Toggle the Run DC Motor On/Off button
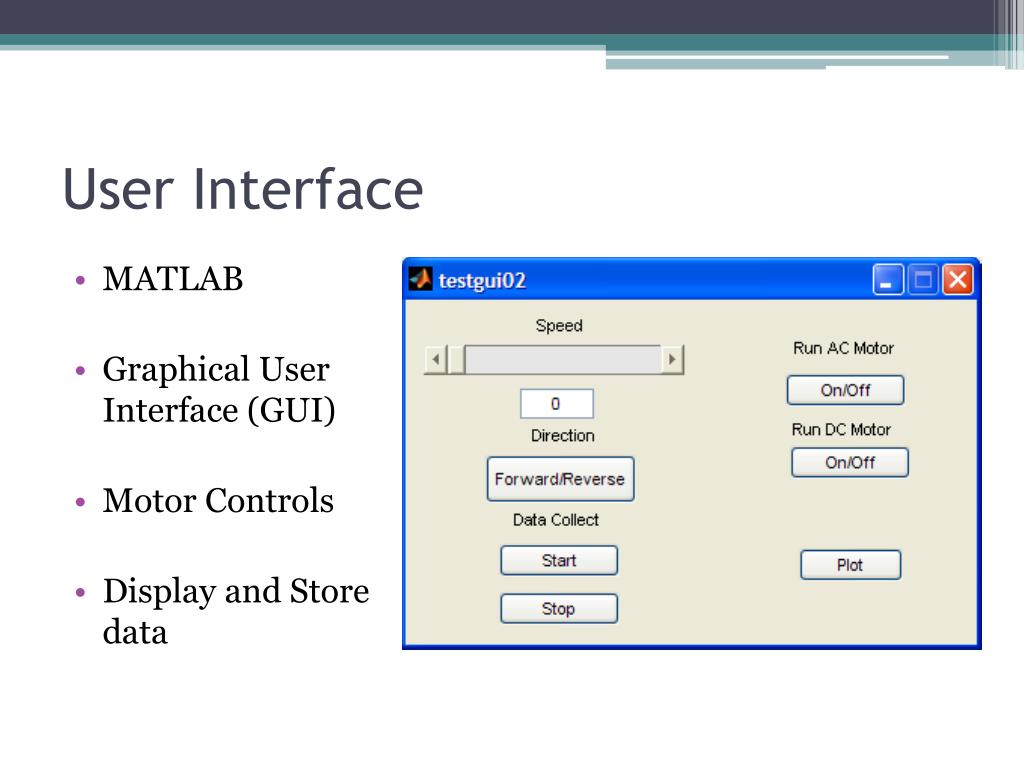The width and height of the screenshot is (1024, 768). 850,462
